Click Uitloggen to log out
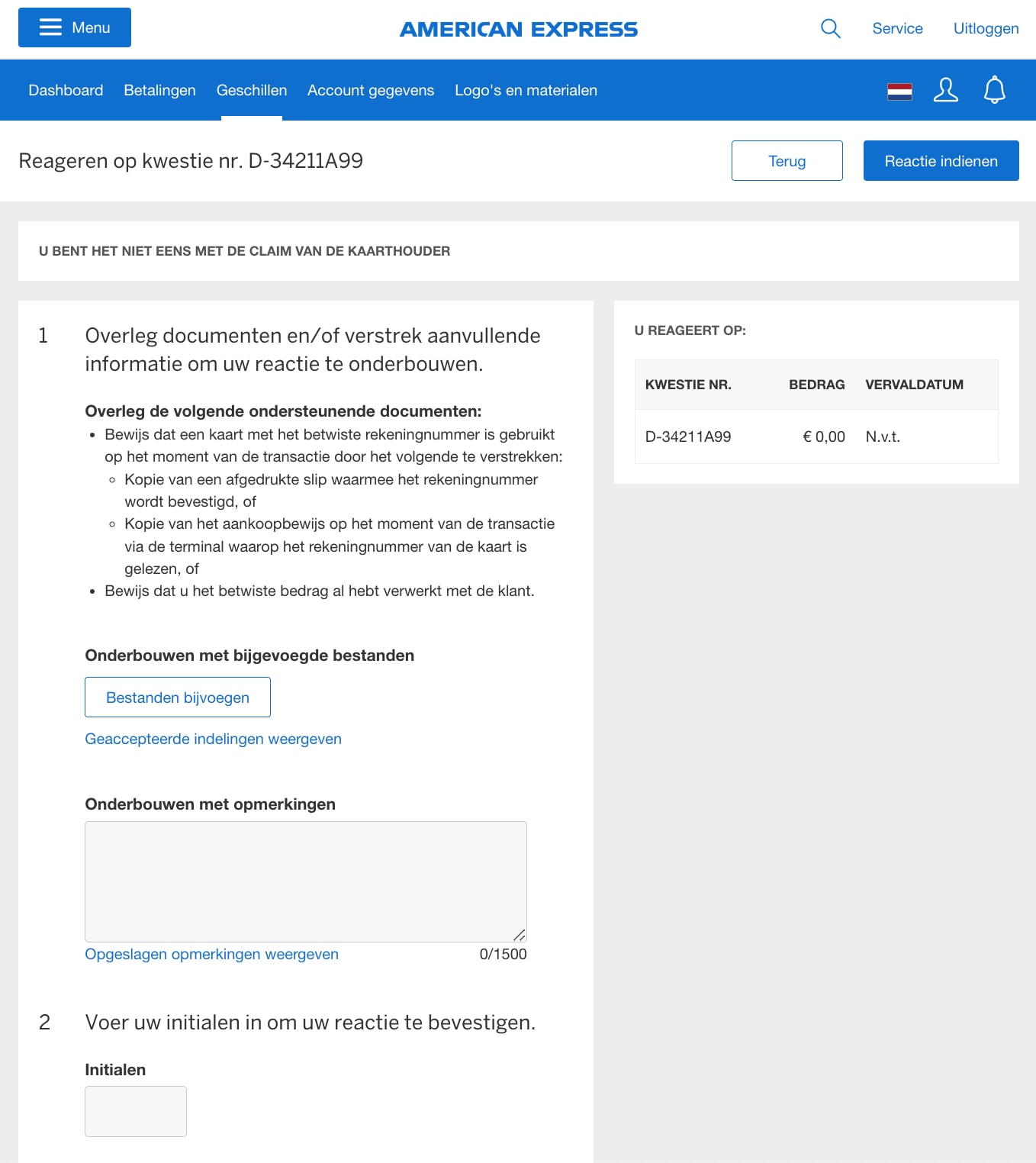Viewport: 1036px width, 1163px height. click(x=986, y=28)
